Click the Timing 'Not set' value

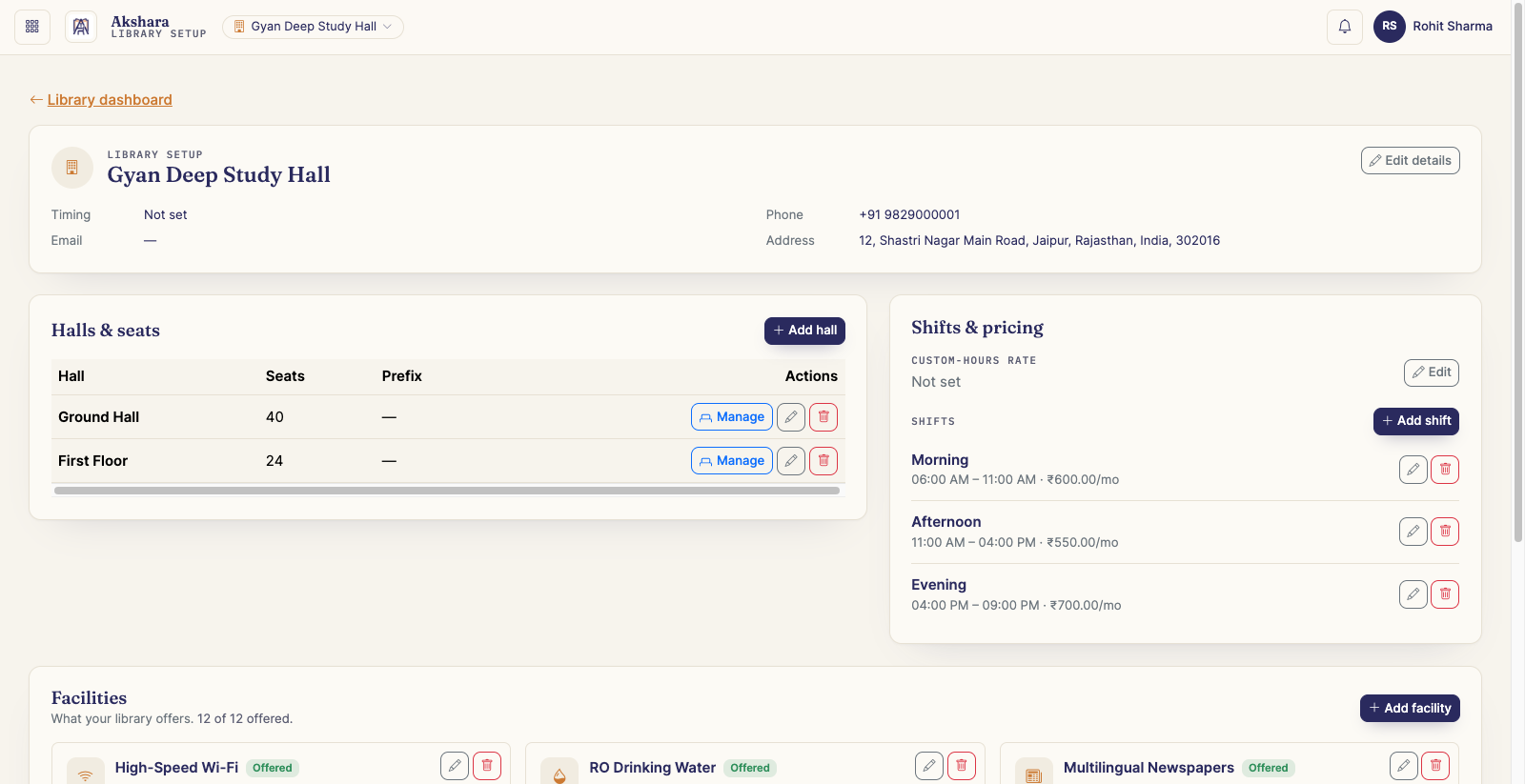pyautogui.click(x=166, y=215)
